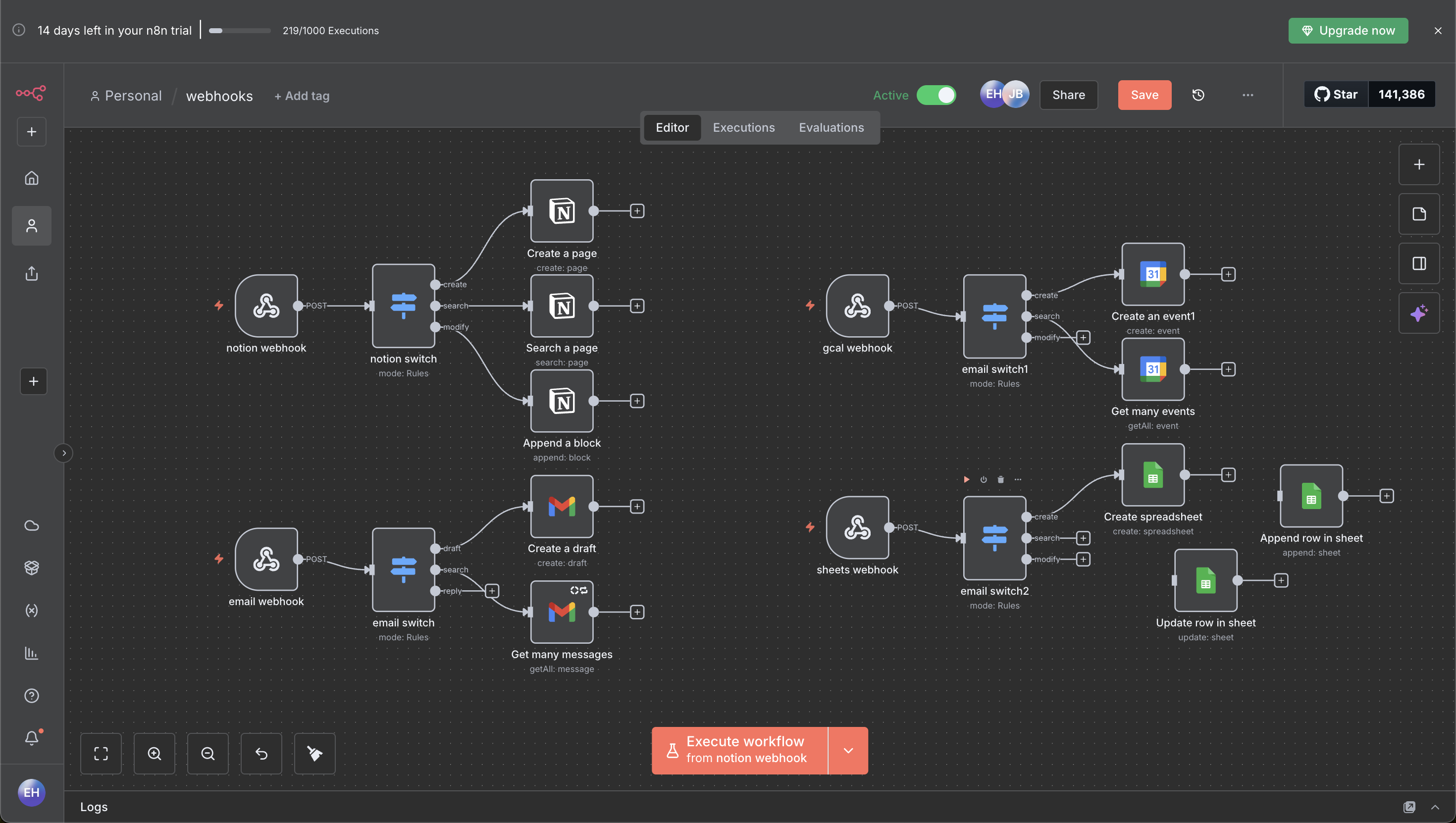
Task: Switch to the Evaluations tab
Action: pyautogui.click(x=831, y=128)
